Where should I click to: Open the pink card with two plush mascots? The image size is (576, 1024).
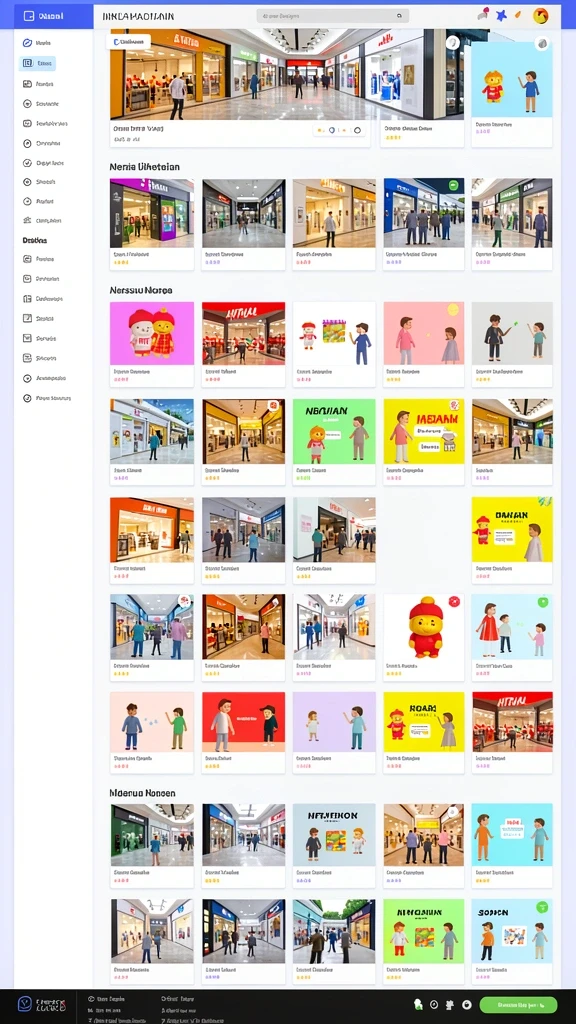[152, 344]
